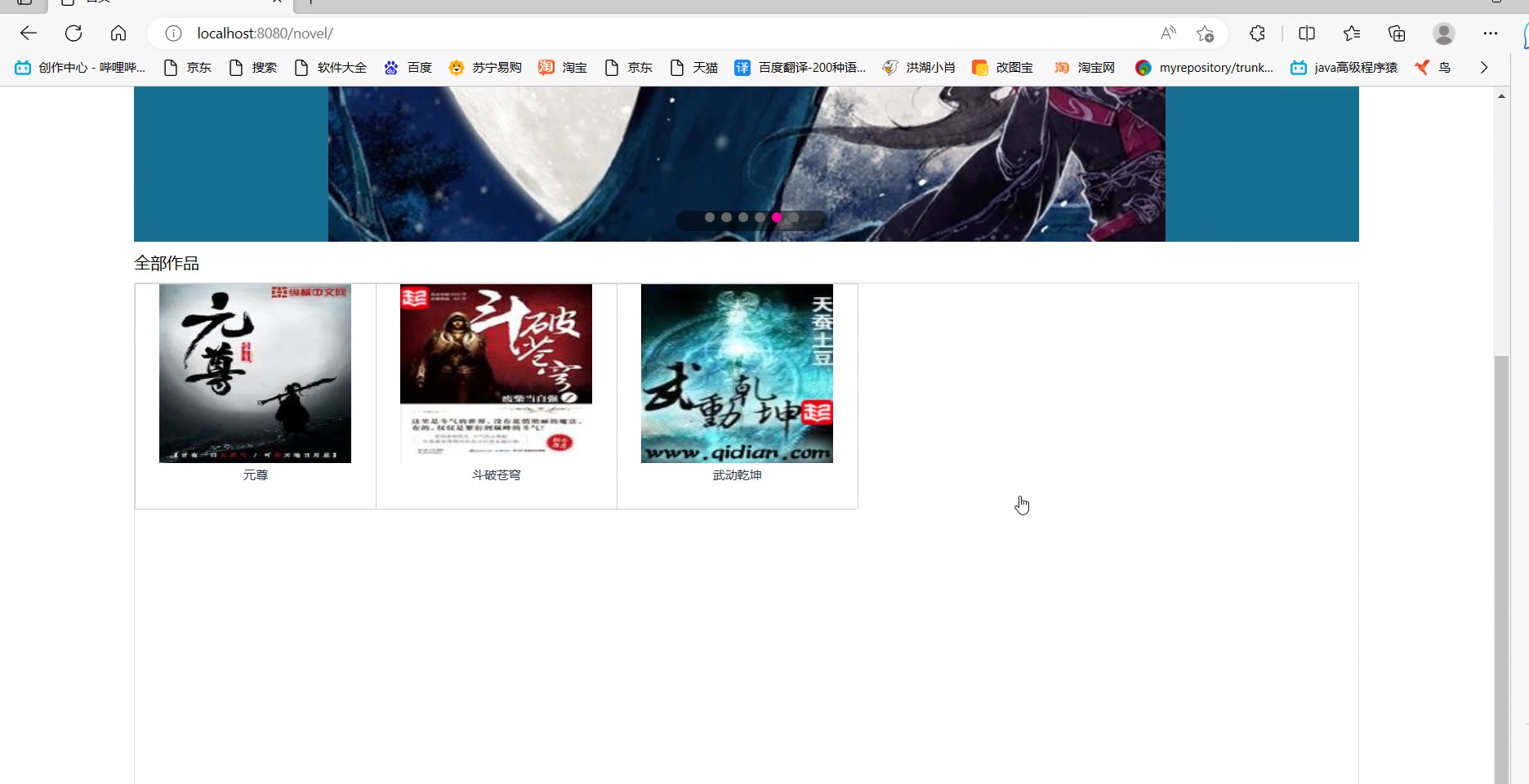Select the first carousel dot
Image resolution: width=1529 pixels, height=784 pixels.
710,217
